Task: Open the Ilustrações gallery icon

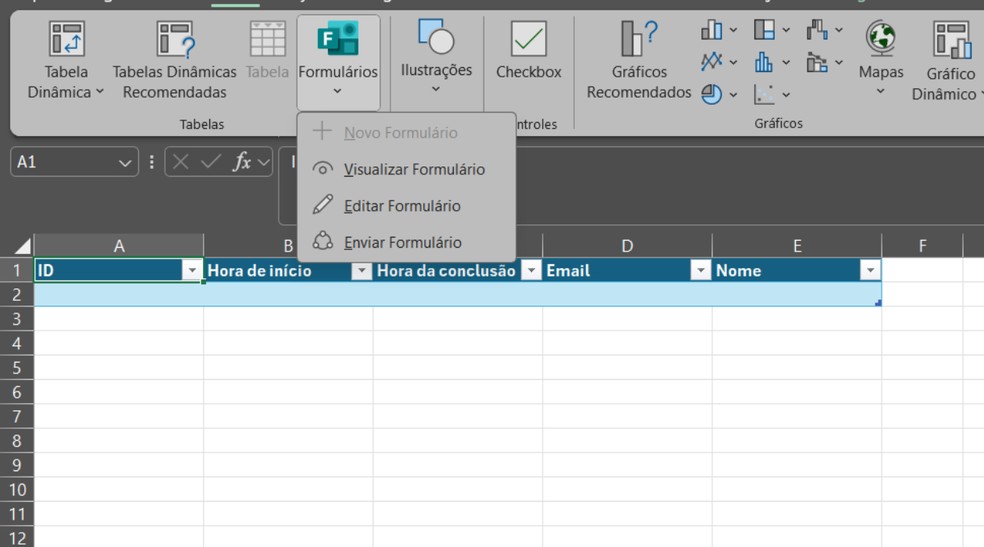Action: tap(436, 36)
